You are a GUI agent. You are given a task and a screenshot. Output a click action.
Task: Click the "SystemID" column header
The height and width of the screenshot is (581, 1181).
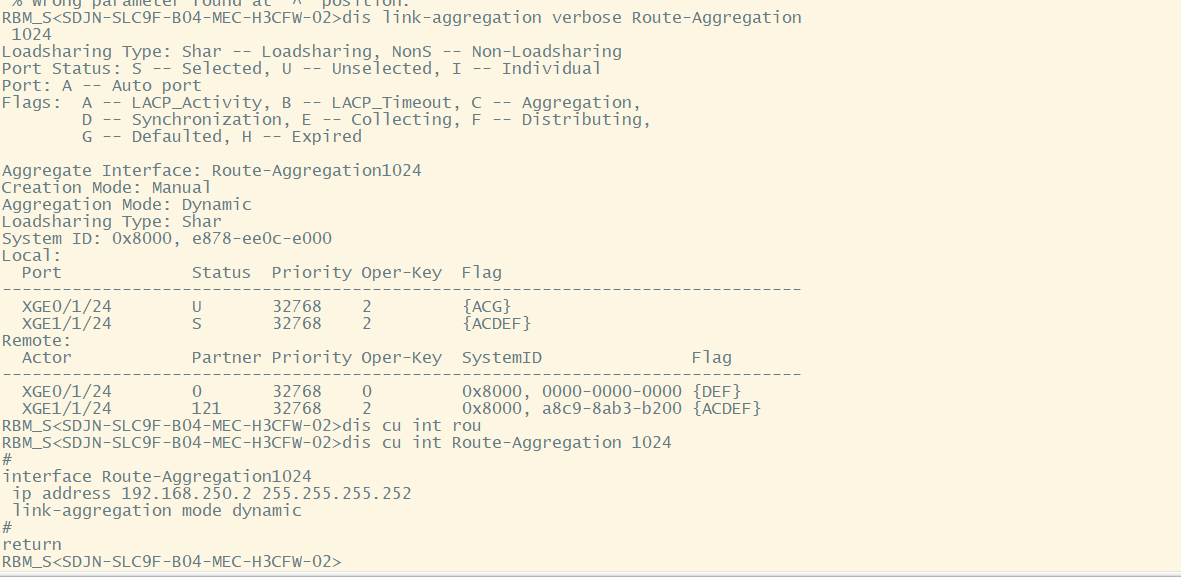(501, 358)
